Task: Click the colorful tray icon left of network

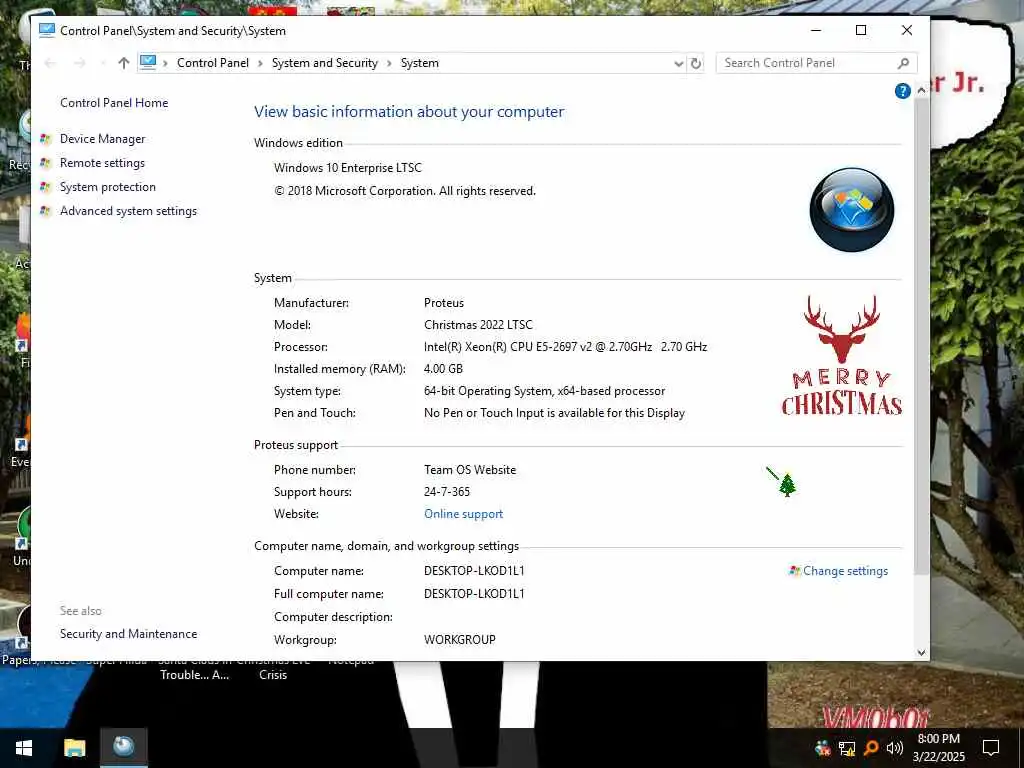Action: tap(823, 748)
